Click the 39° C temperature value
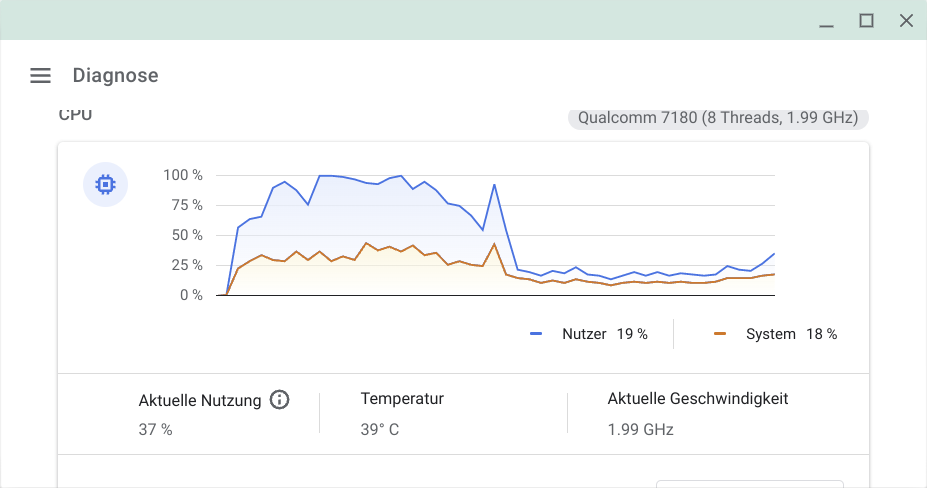The height and width of the screenshot is (488, 927). (380, 430)
